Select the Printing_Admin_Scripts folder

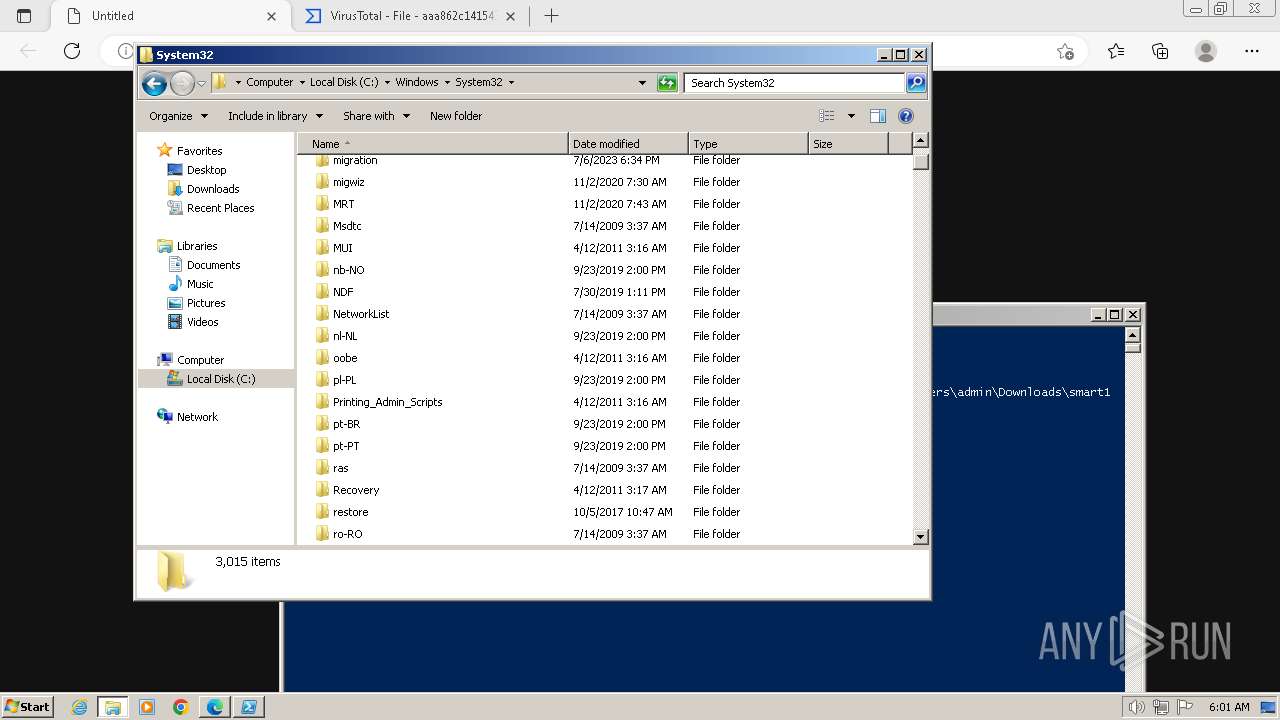point(387,402)
